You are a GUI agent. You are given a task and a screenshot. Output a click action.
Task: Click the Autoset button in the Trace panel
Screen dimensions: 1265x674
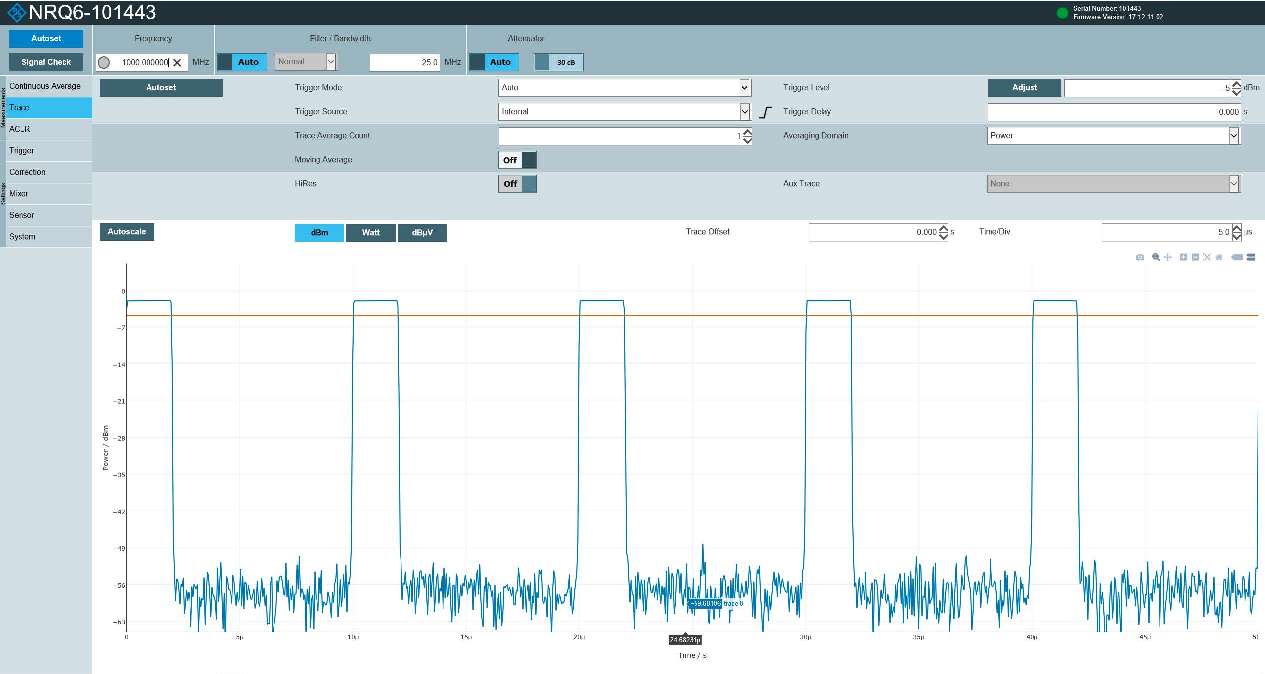[x=161, y=87]
